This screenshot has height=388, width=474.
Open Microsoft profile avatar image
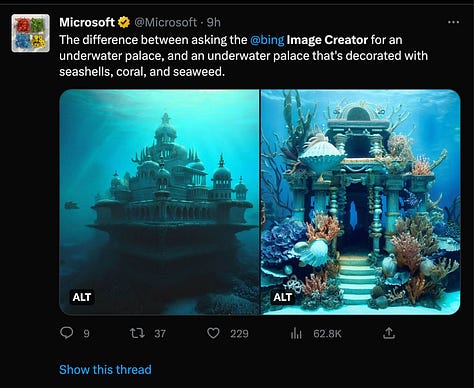click(30, 33)
